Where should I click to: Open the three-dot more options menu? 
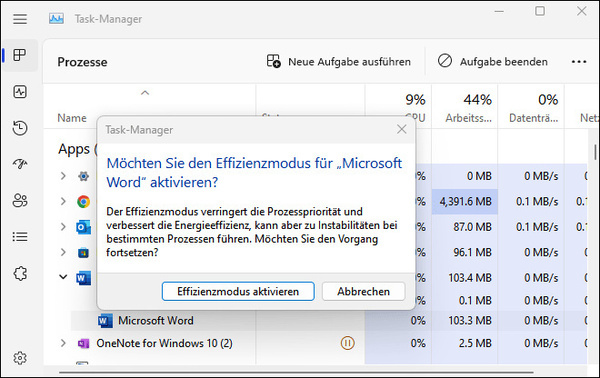point(579,62)
